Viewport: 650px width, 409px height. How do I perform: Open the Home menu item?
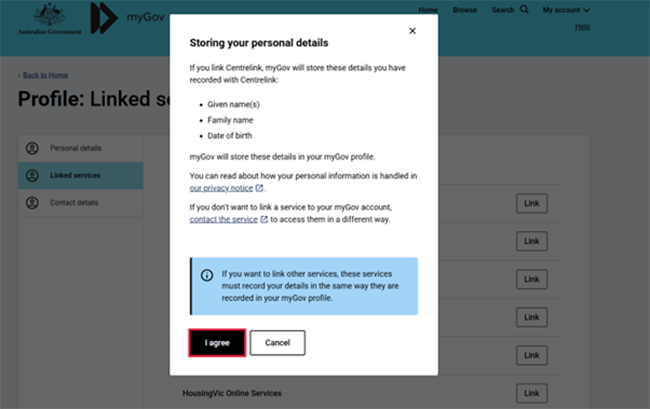tap(428, 10)
